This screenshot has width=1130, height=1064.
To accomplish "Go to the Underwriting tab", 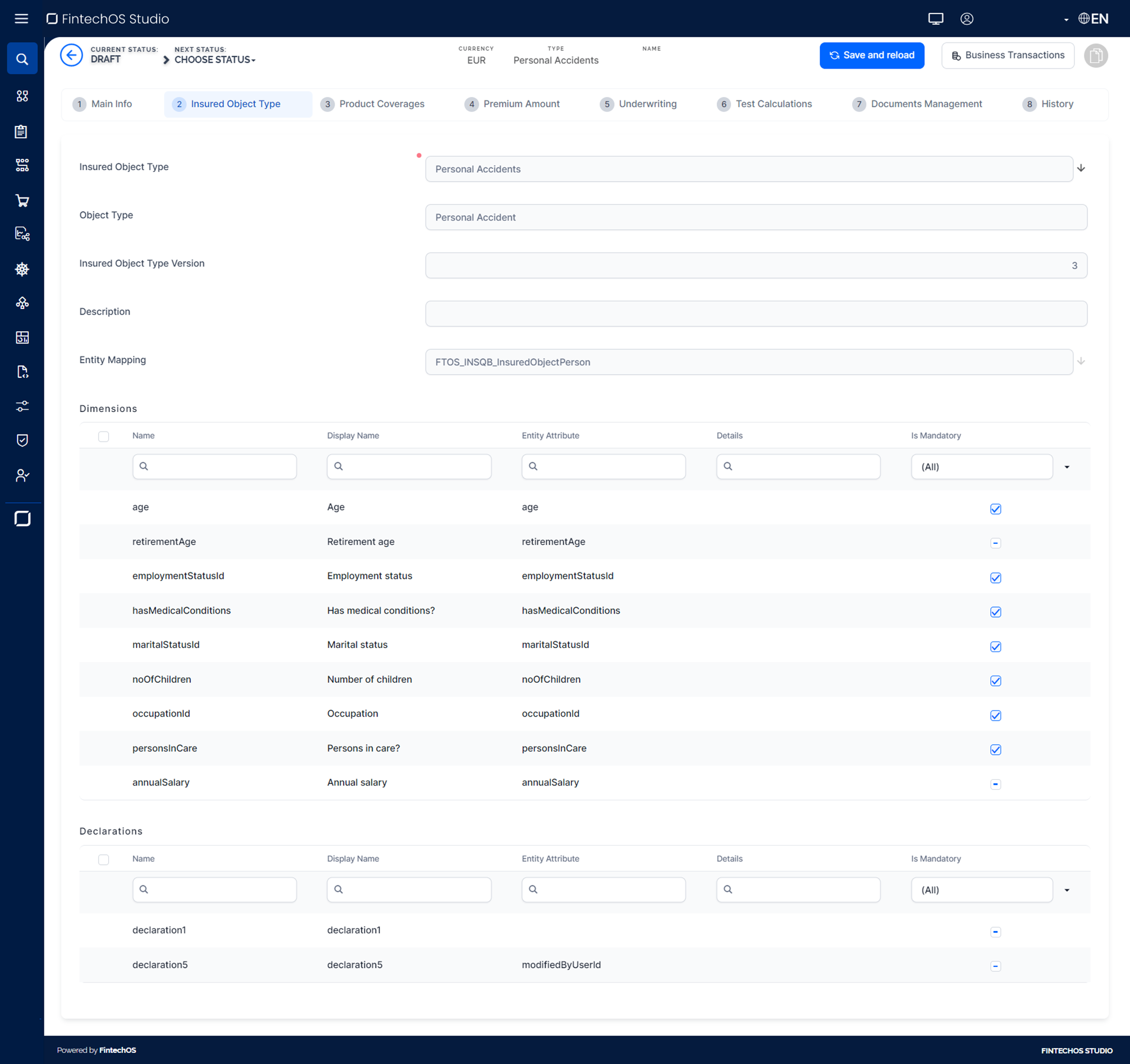I will 647,104.
